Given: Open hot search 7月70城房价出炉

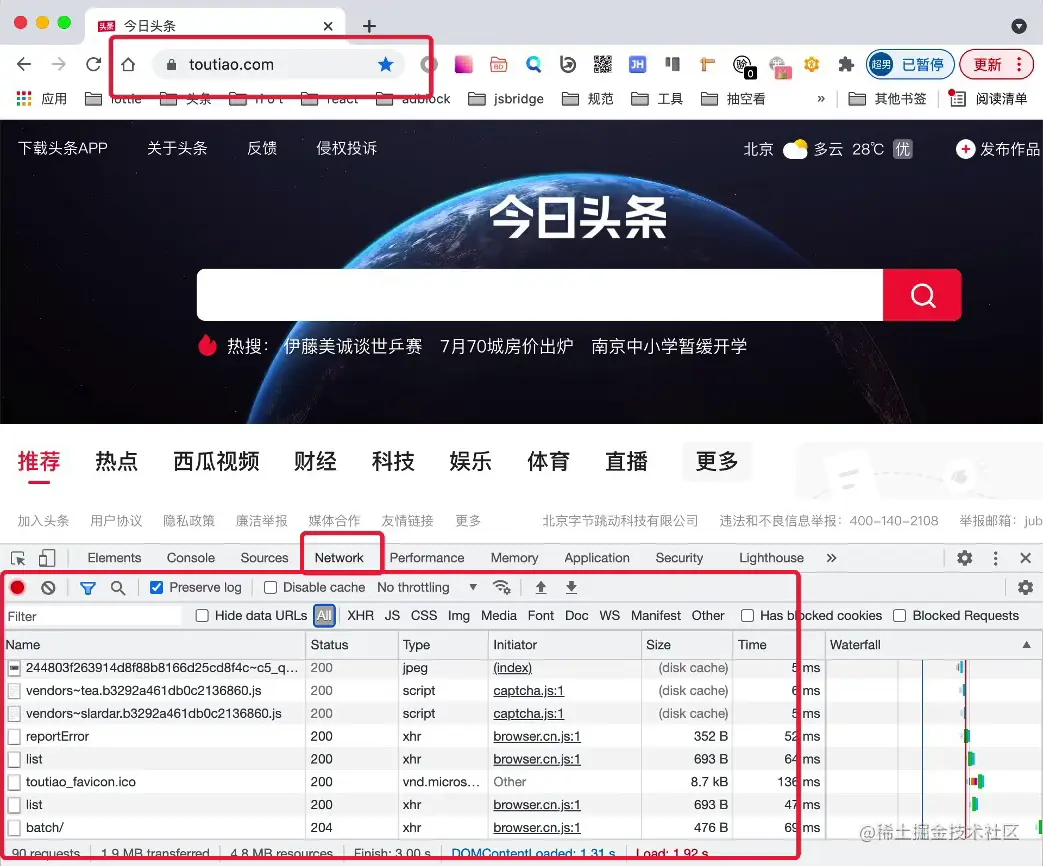Looking at the screenshot, I should pyautogui.click(x=506, y=347).
